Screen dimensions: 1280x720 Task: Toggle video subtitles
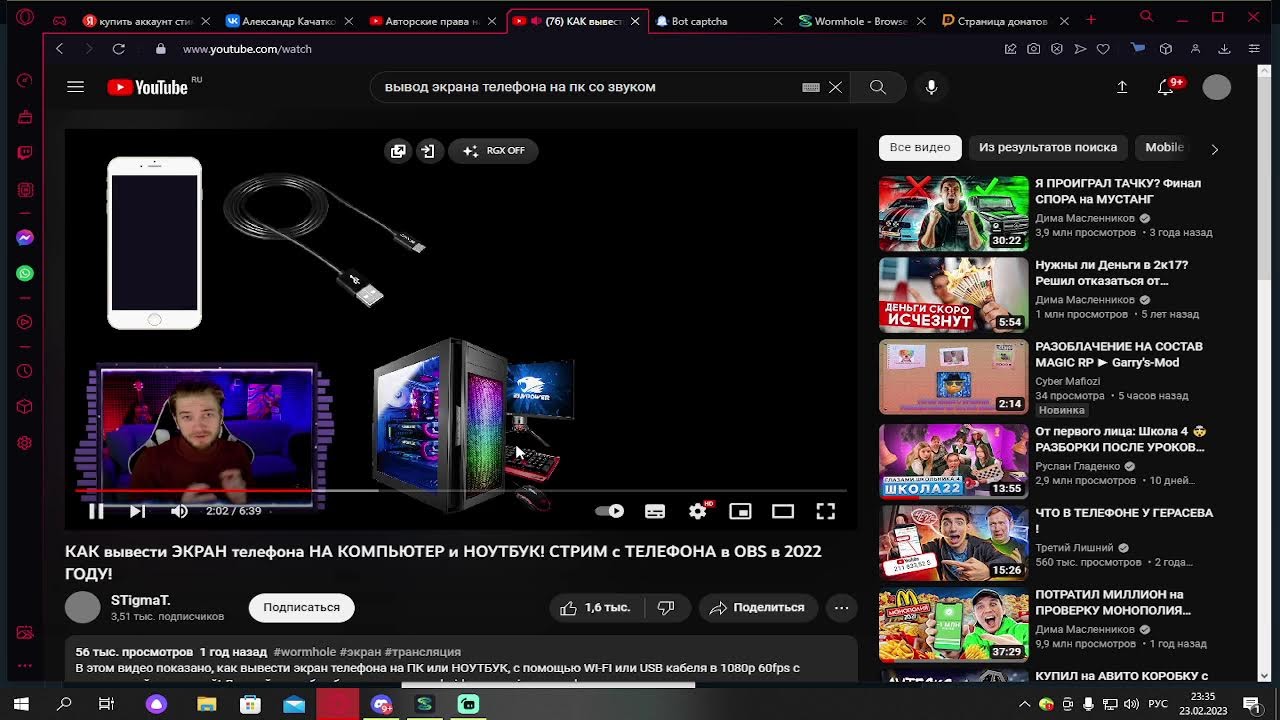655,511
